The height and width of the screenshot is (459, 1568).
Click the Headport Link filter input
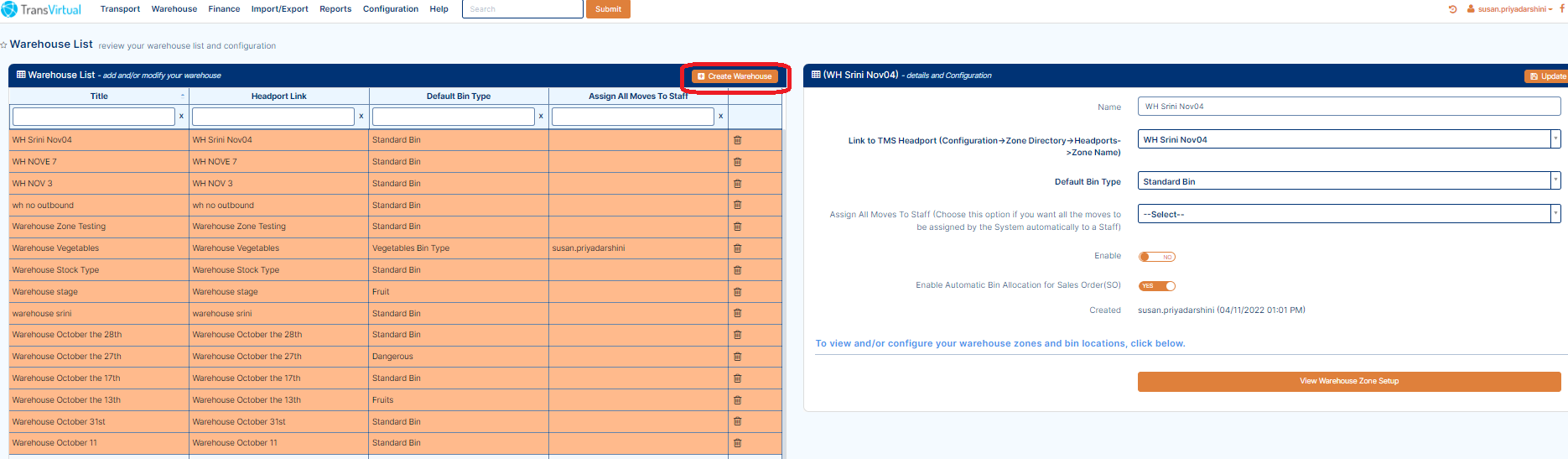point(273,117)
